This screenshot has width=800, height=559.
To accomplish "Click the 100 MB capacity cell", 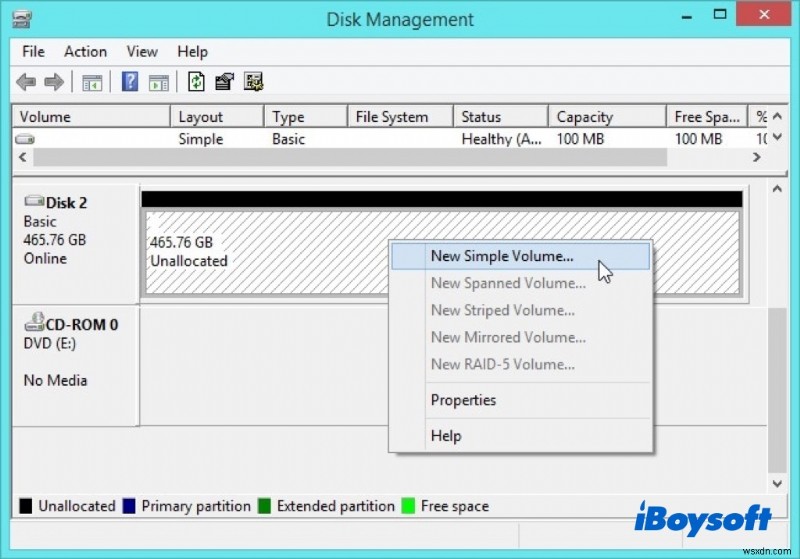I will tap(580, 139).
